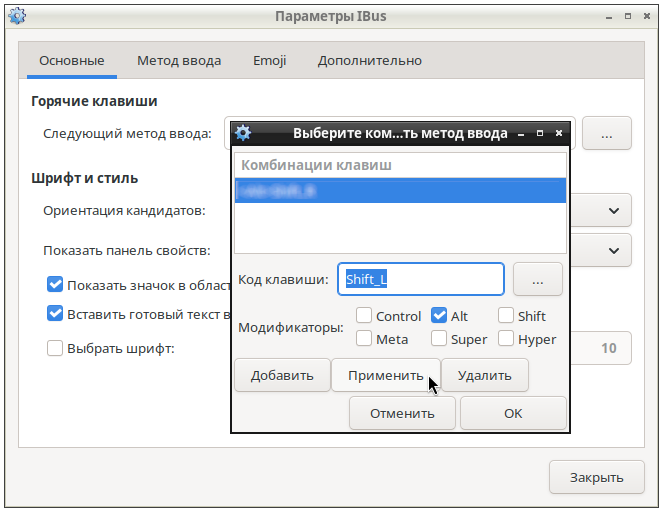Screen dimensions: 663x511
Task: Click ellipsis button next to Следующий метод ввода
Action: pos(607,132)
